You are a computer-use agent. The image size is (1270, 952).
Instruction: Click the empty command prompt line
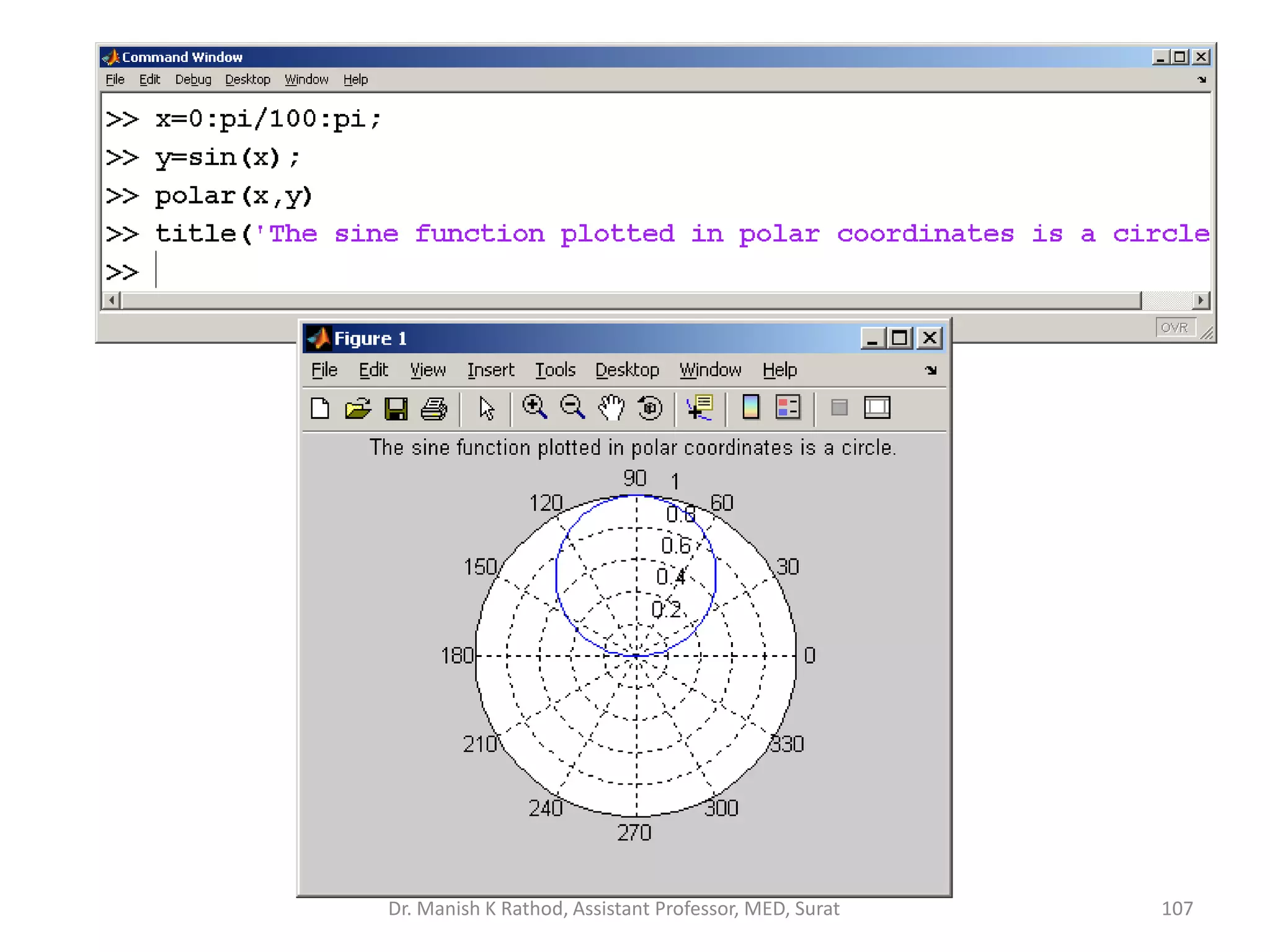(372, 271)
